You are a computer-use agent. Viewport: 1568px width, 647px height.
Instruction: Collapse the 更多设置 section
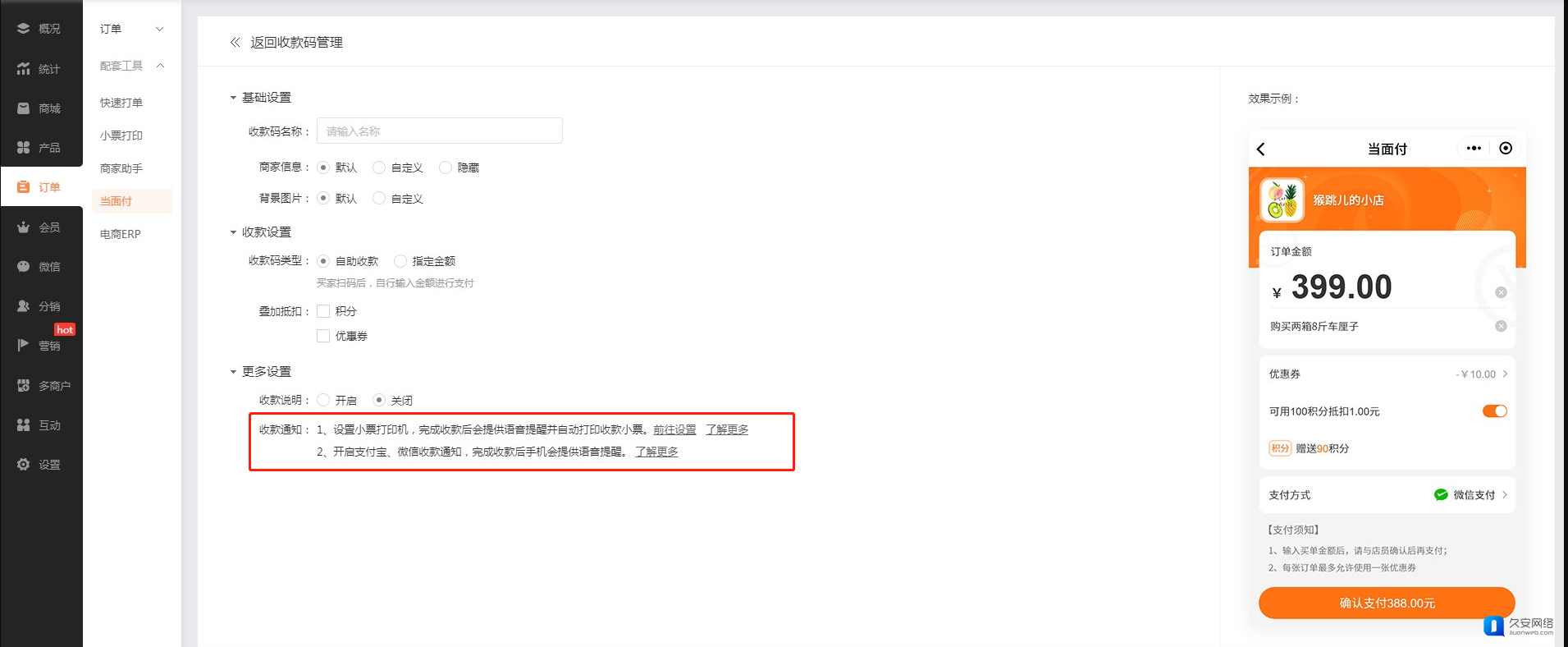click(233, 372)
